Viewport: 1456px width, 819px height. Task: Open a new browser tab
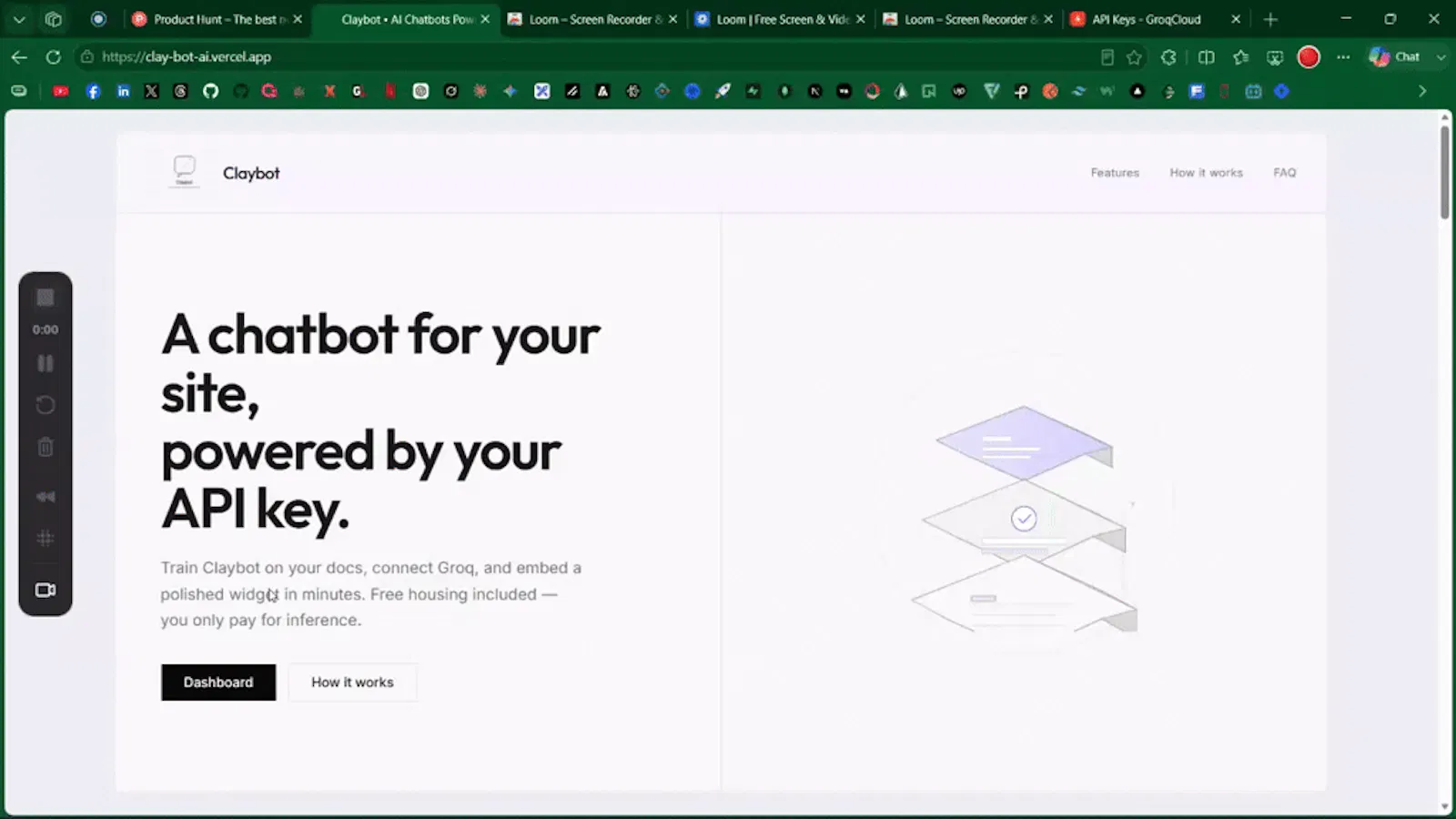pos(1270,19)
